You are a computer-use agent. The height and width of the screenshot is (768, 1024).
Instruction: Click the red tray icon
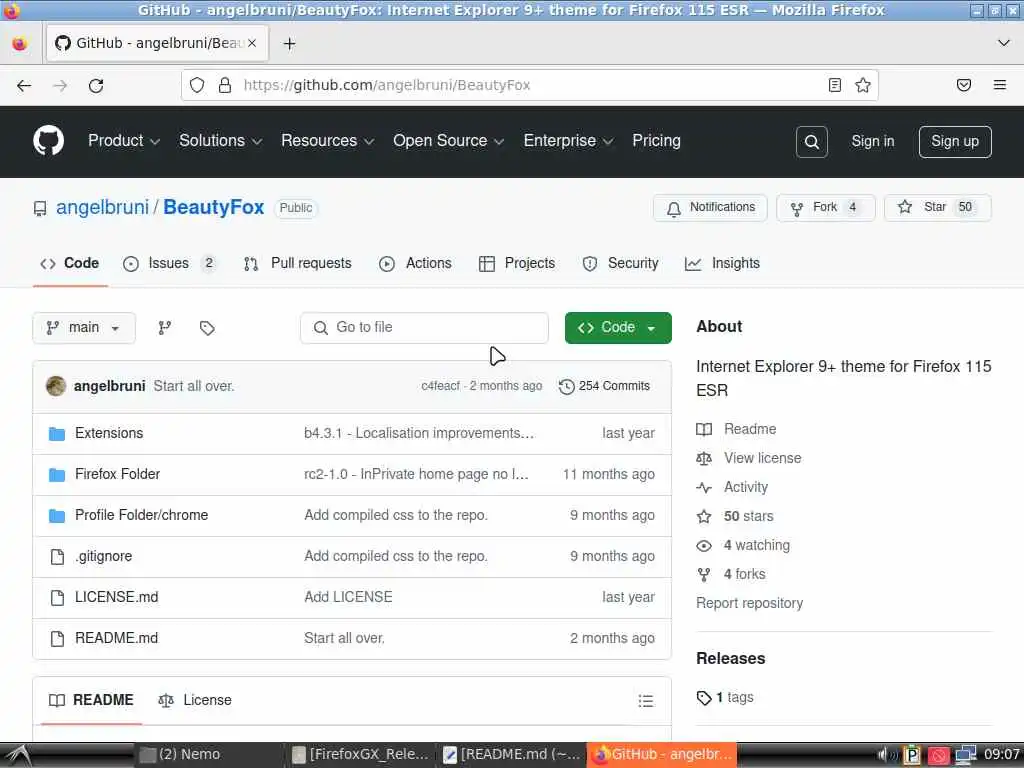pyautogui.click(x=938, y=756)
